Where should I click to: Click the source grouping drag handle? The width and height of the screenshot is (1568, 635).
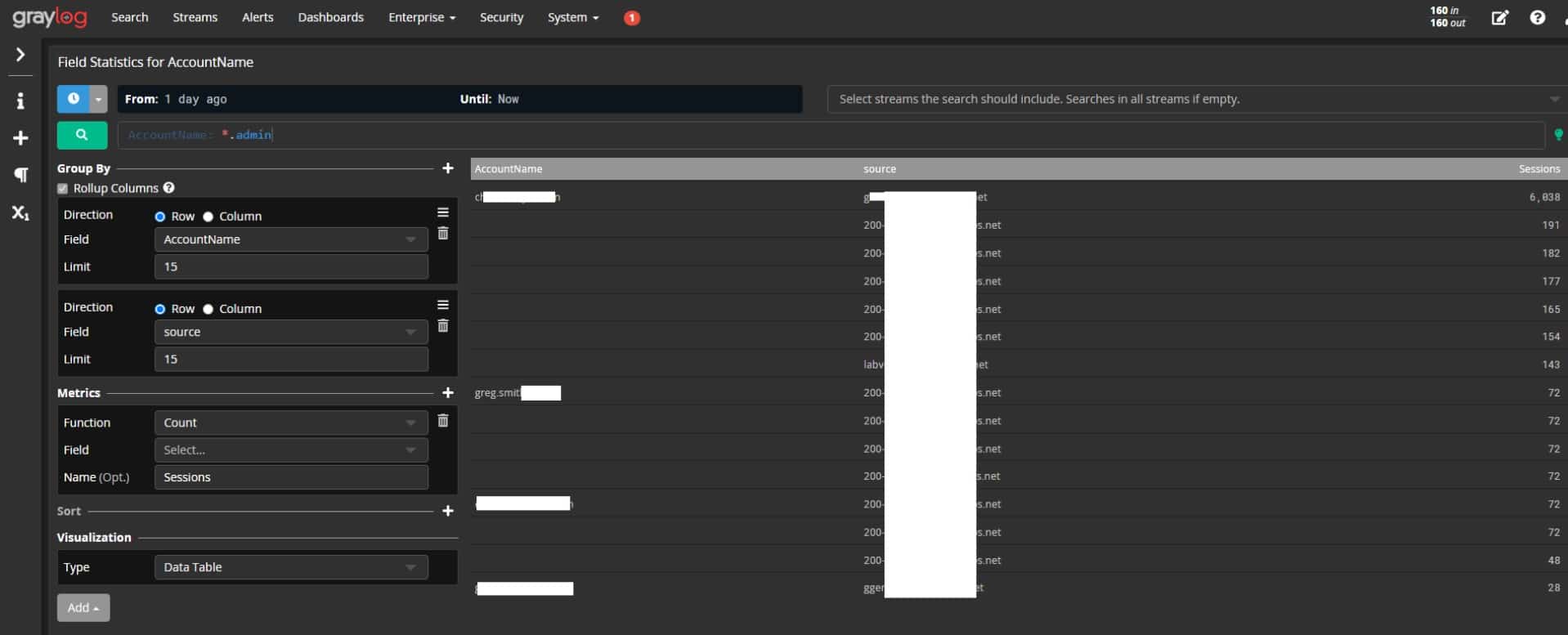point(443,305)
